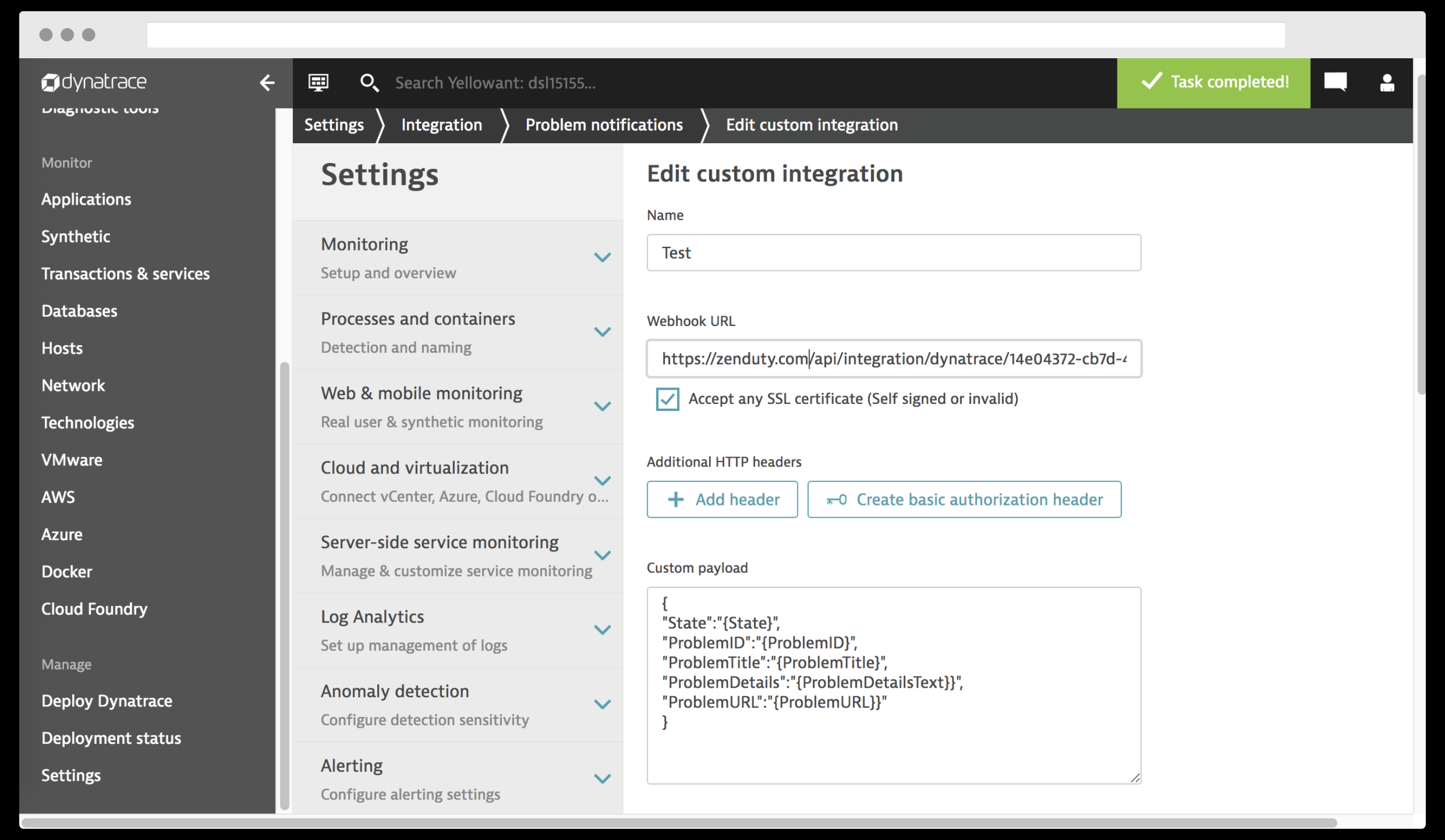Go to Problem notifications breadcrumb
Screen dimensions: 1445x840
point(604,125)
